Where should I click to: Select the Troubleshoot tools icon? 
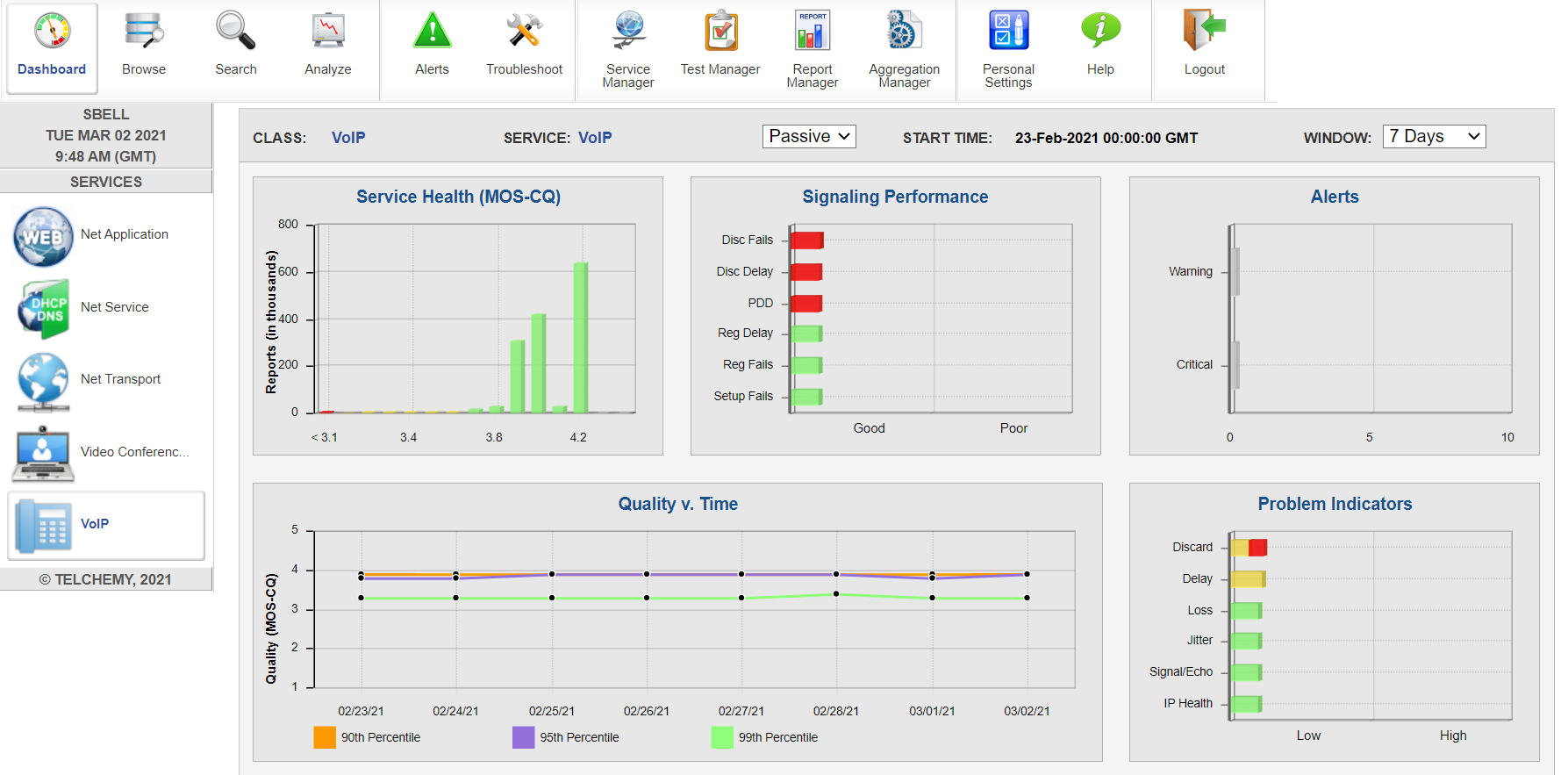coord(524,32)
